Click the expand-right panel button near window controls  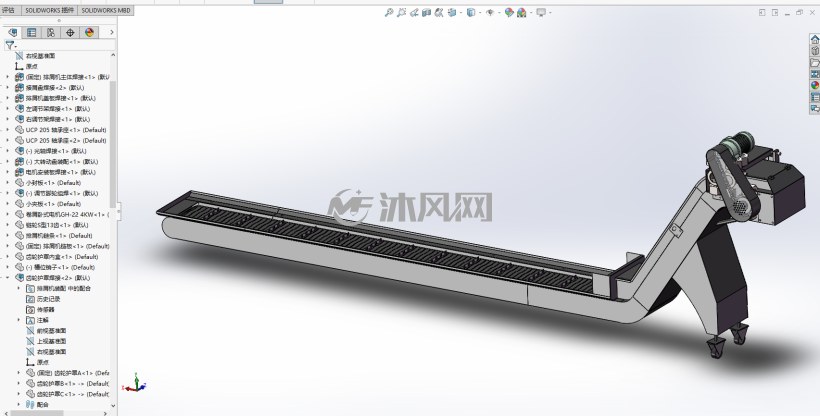tap(775, 13)
